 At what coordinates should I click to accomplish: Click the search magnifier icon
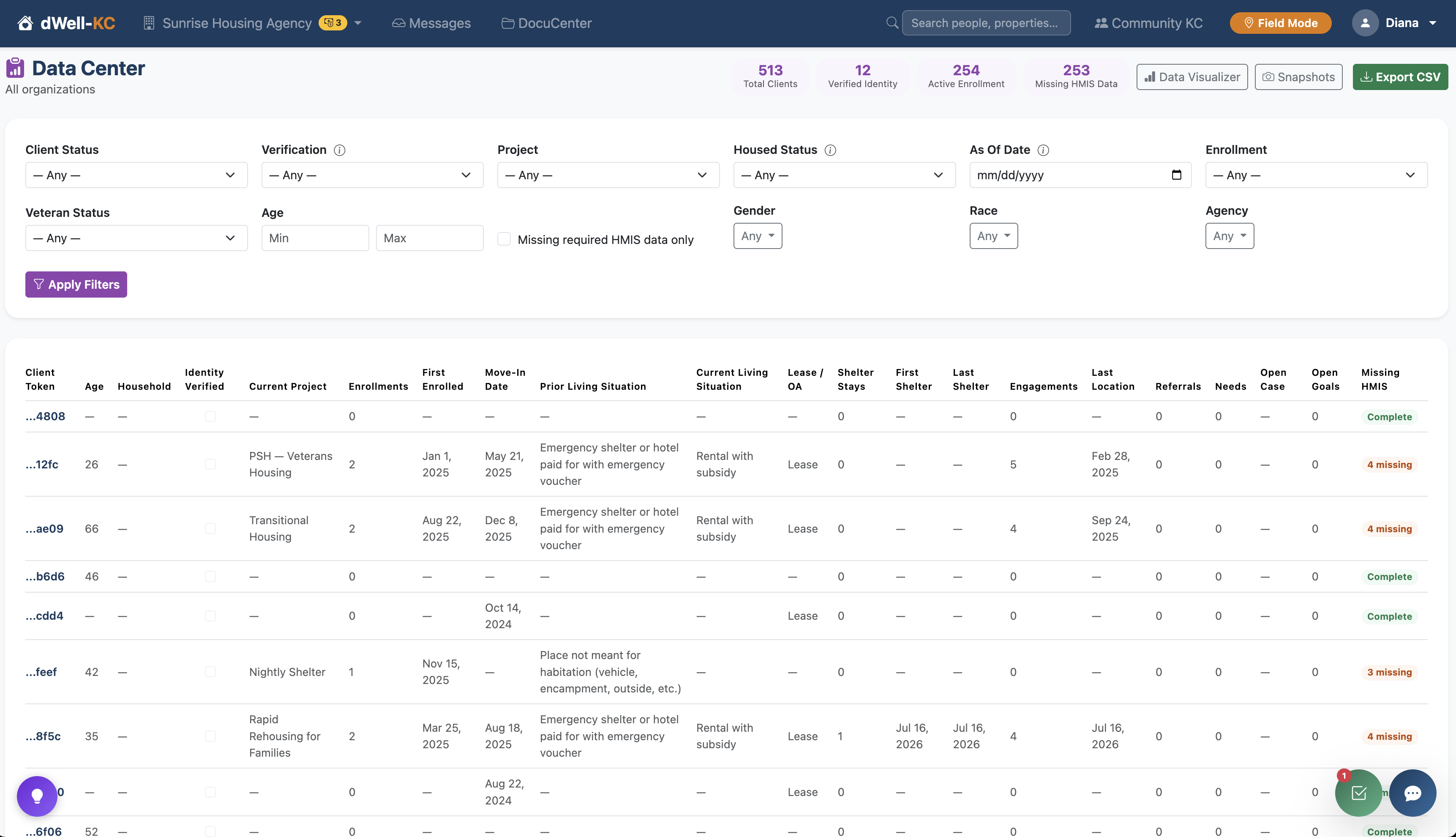892,23
